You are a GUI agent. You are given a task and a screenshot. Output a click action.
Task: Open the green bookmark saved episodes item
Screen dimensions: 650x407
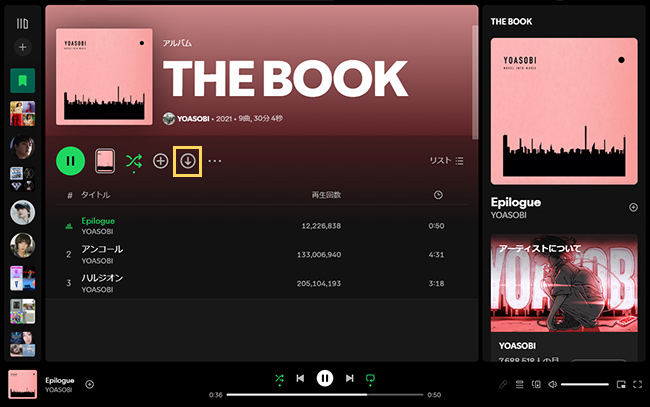[x=22, y=80]
